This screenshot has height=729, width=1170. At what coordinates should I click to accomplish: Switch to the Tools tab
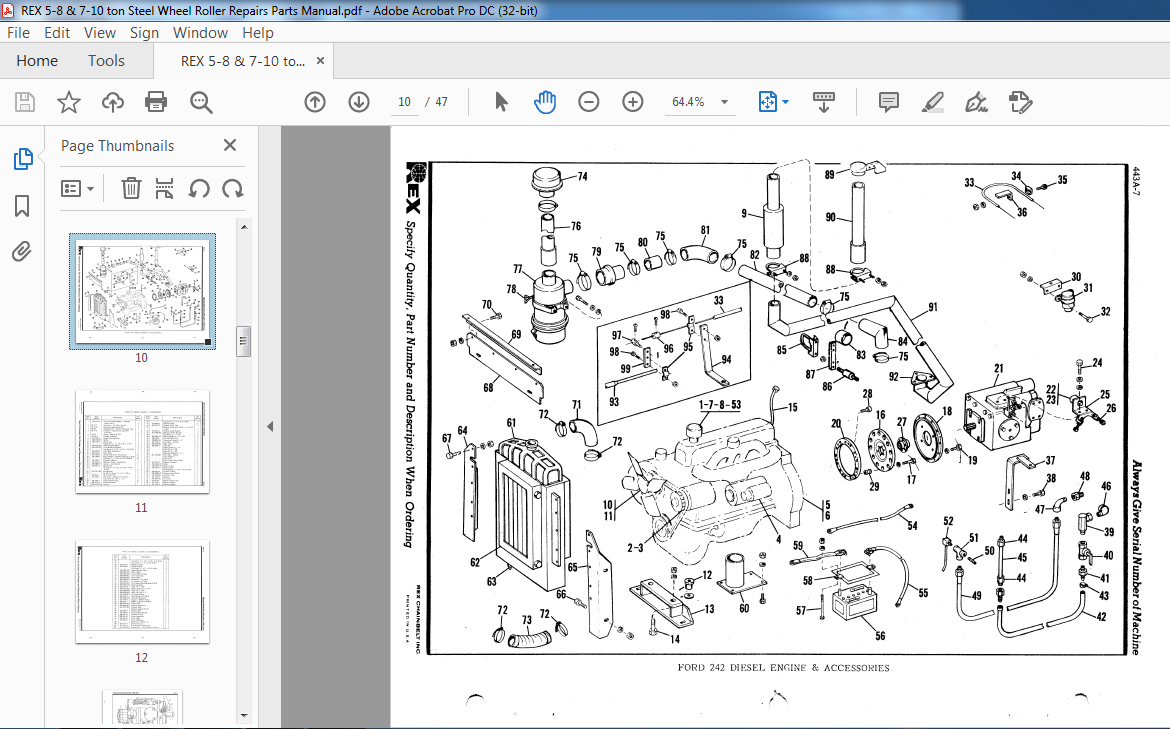(106, 60)
